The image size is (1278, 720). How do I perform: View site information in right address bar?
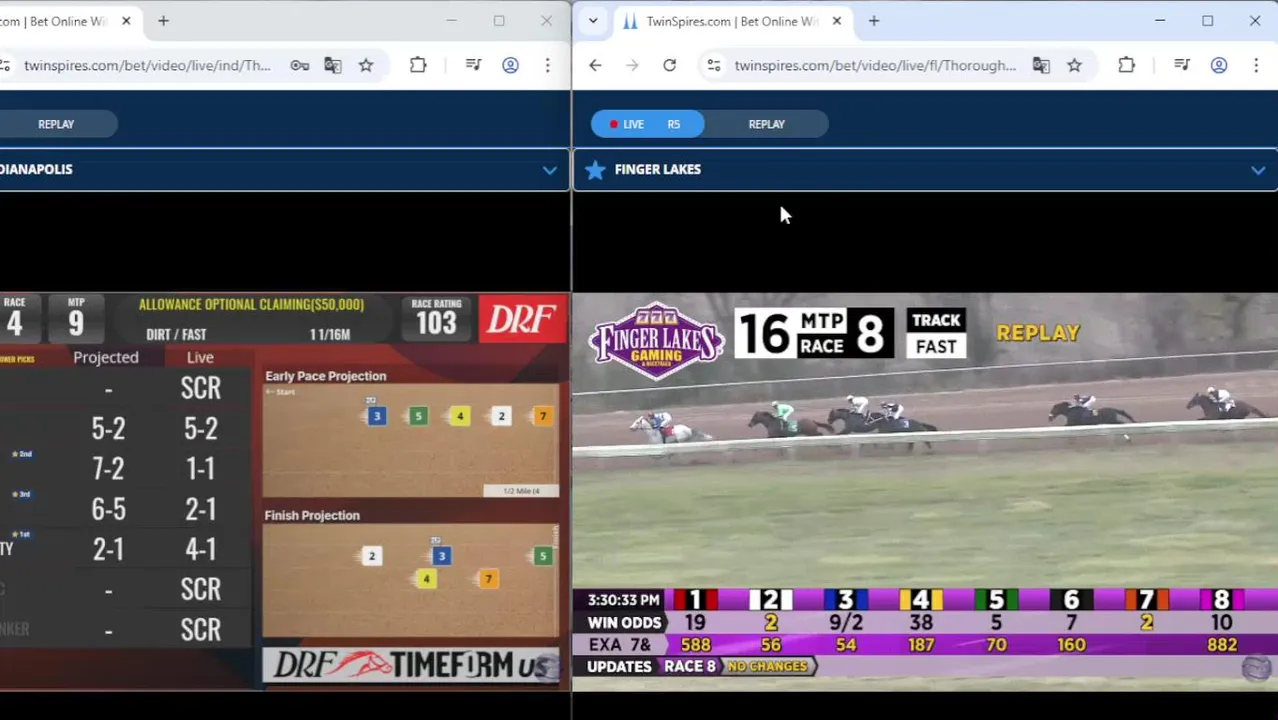pos(713,65)
